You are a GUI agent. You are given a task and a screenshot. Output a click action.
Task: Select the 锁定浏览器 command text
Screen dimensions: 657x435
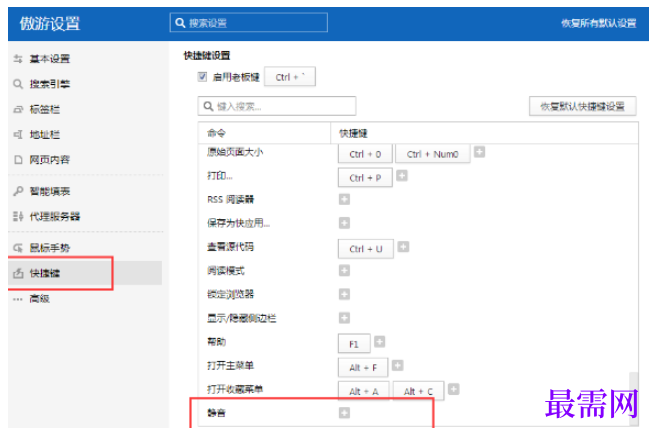tap(230, 294)
